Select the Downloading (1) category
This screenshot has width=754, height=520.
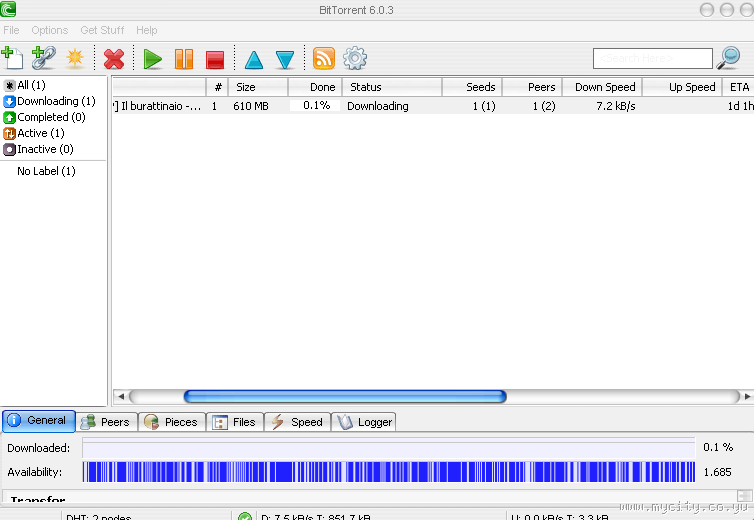49,101
